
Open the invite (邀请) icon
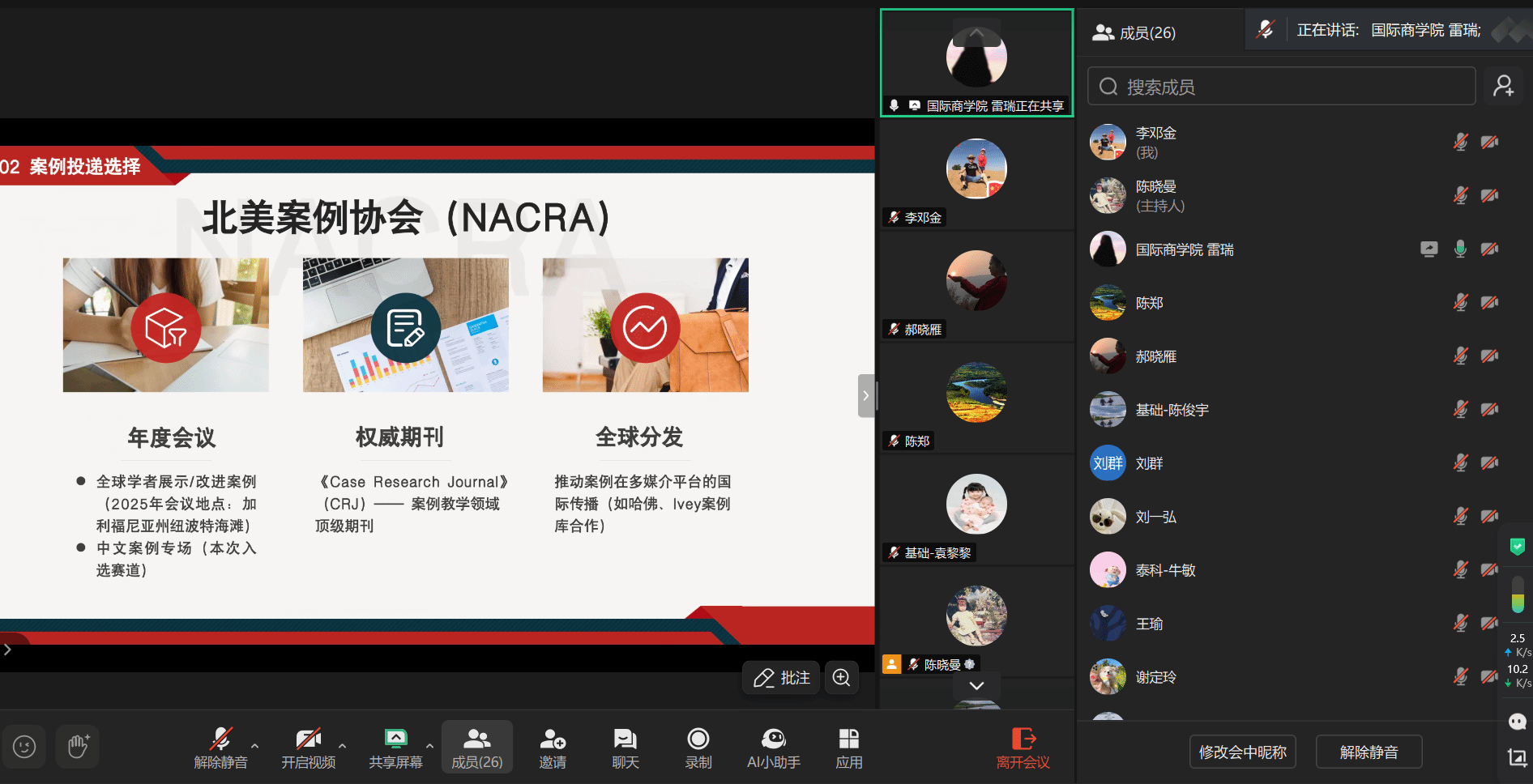(553, 747)
